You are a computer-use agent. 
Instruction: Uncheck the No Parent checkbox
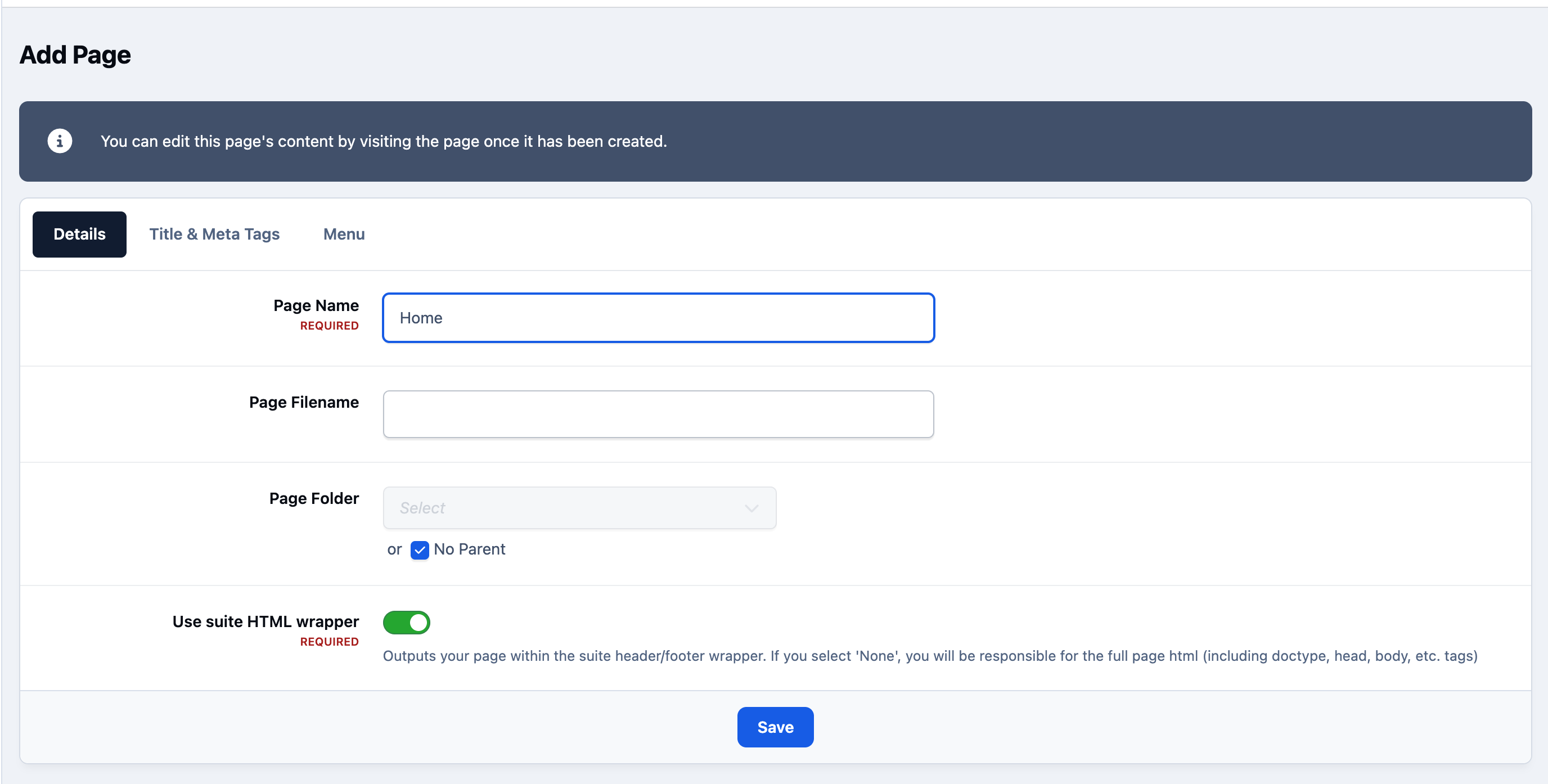pos(420,549)
